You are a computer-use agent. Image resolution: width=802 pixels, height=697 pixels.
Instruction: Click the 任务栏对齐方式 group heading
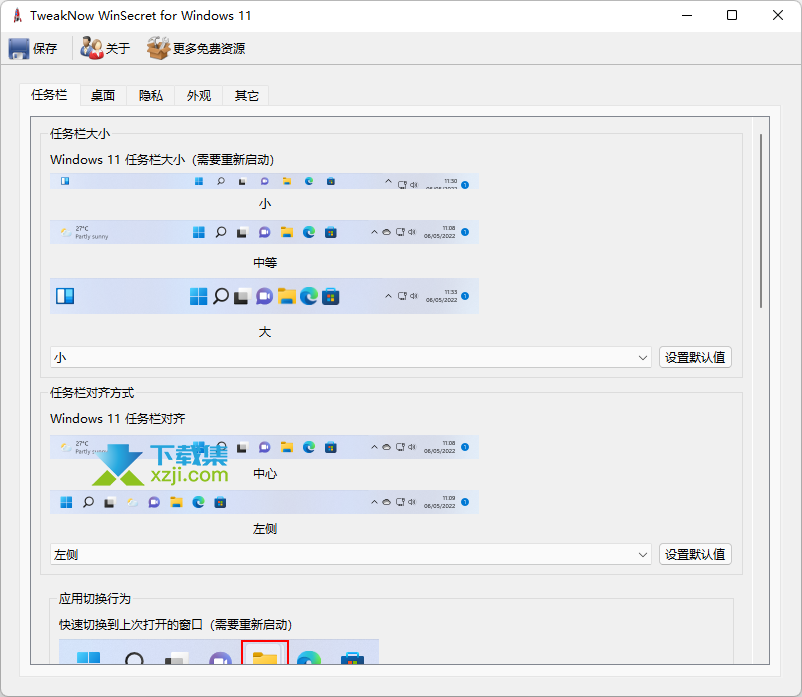pyautogui.click(x=92, y=393)
